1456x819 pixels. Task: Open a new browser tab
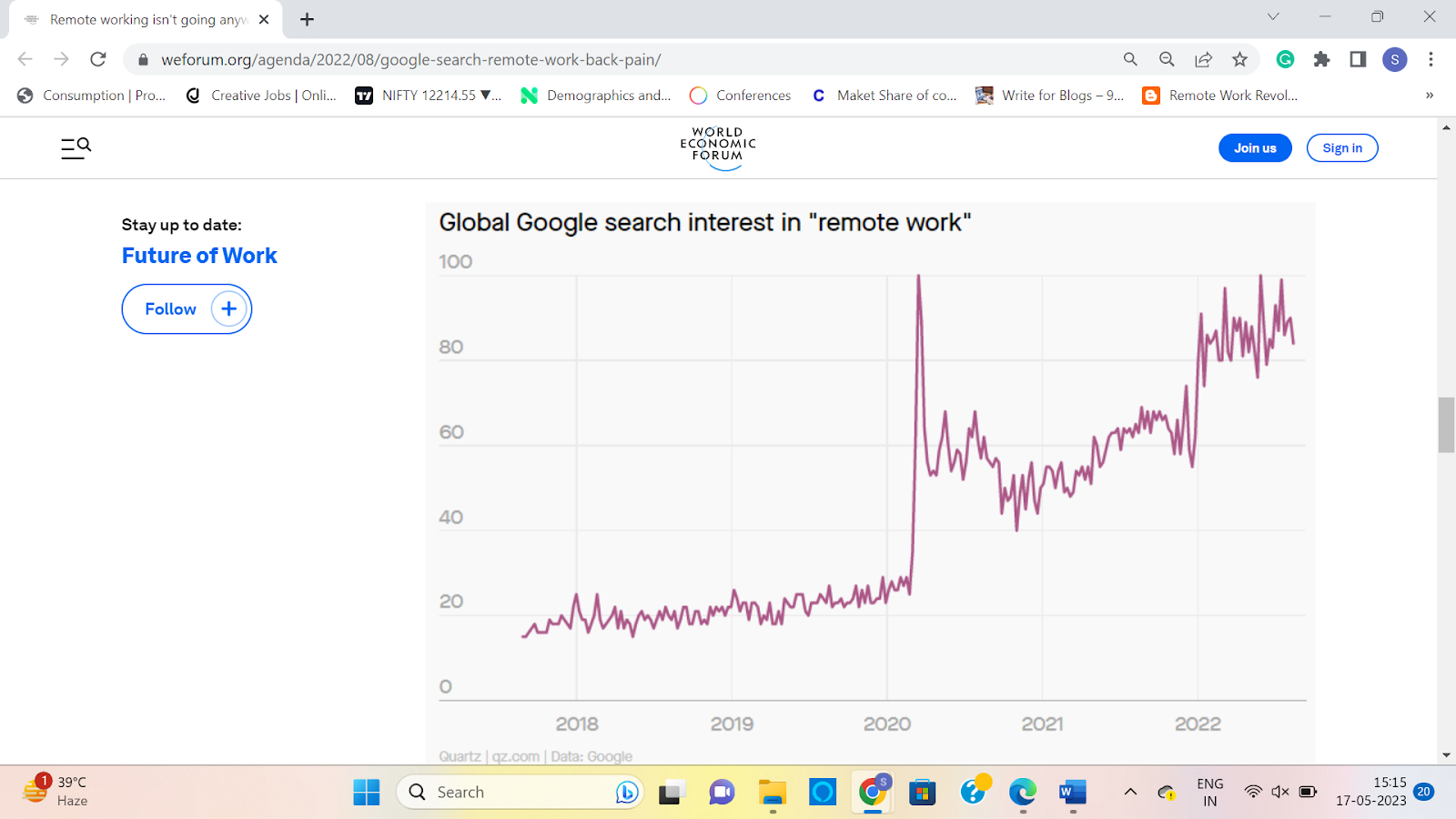pyautogui.click(x=307, y=19)
